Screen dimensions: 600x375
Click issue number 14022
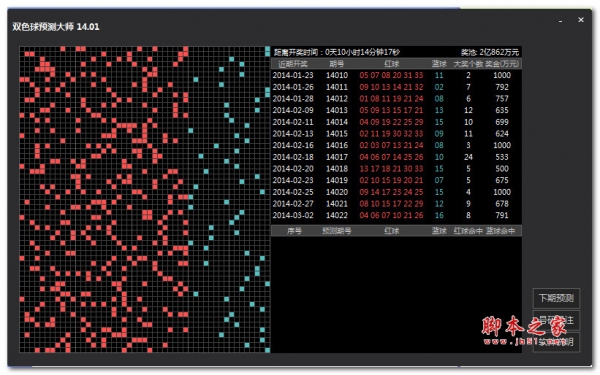[x=337, y=215]
